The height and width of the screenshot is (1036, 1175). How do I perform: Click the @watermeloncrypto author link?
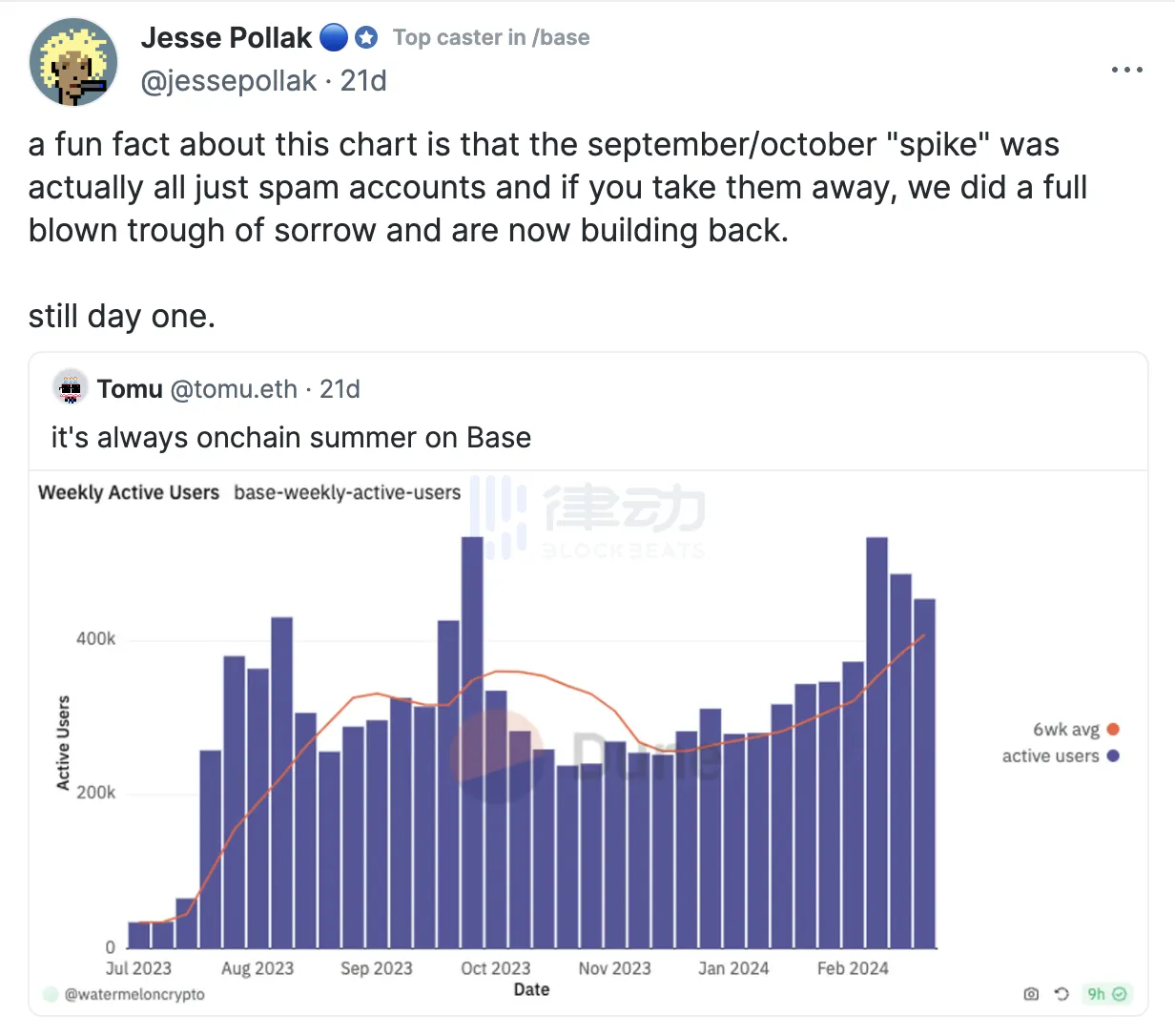(134, 994)
